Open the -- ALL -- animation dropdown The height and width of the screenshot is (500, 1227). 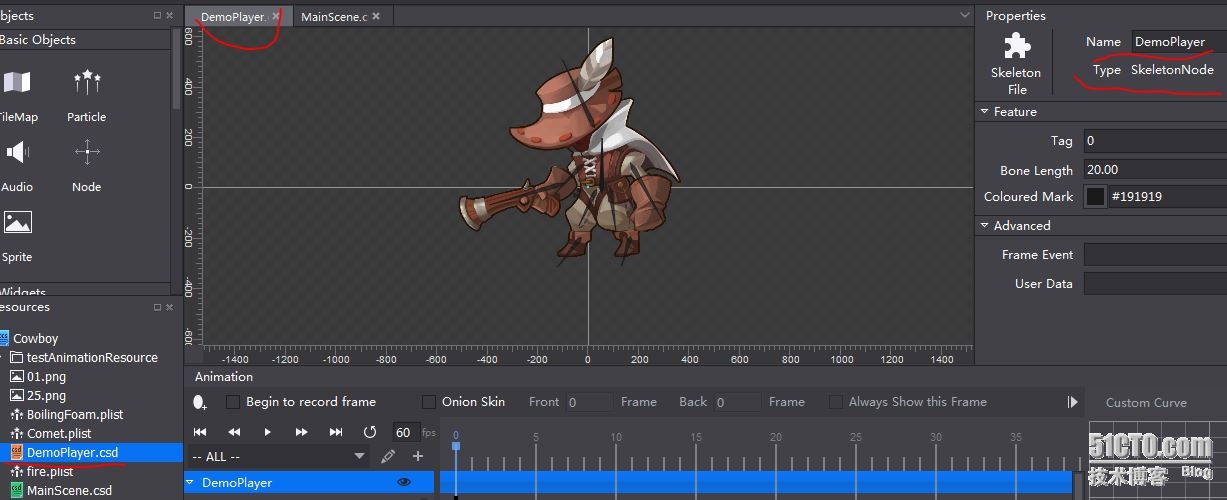tap(279, 456)
